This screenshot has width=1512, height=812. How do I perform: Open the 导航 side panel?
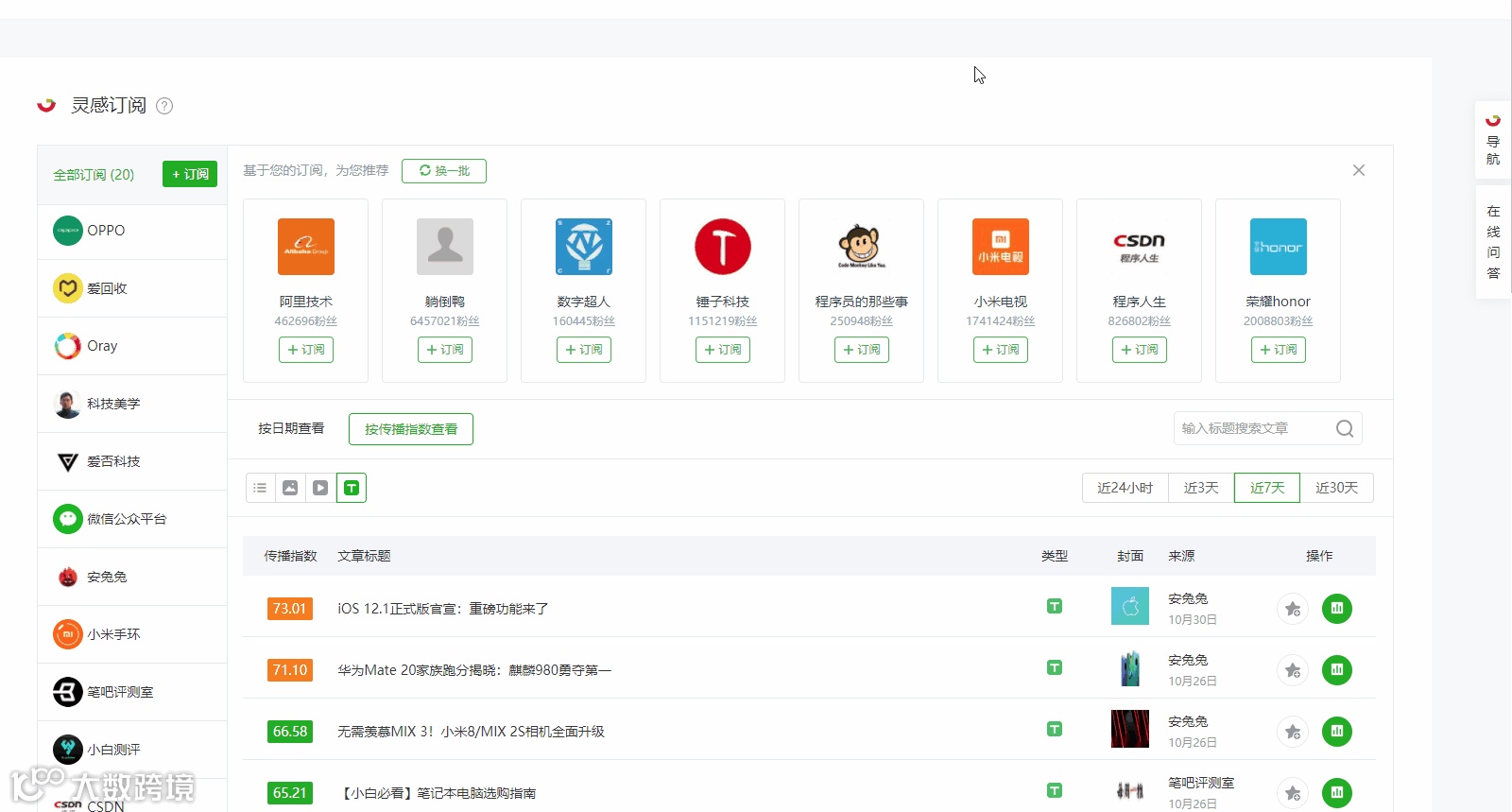coord(1493,140)
